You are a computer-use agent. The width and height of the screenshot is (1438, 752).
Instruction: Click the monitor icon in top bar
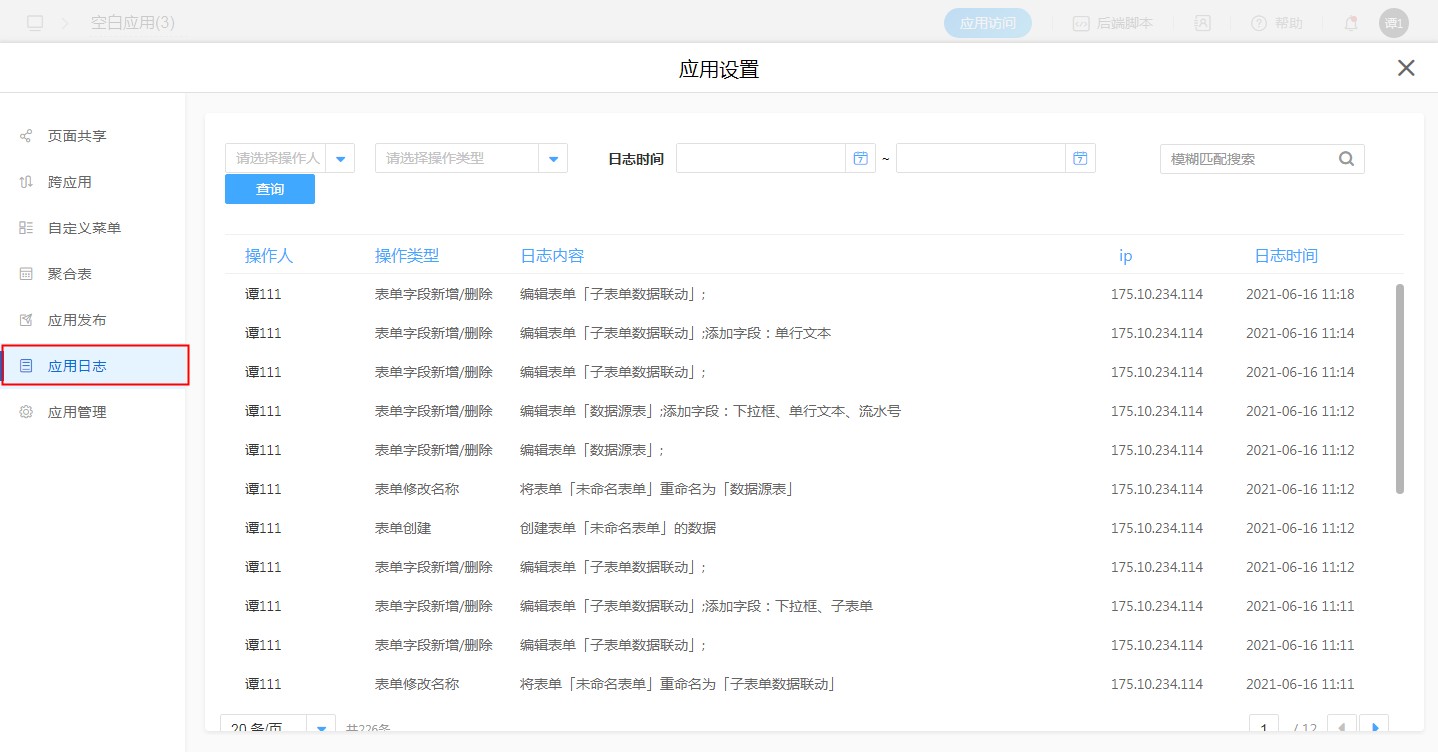tap(36, 22)
